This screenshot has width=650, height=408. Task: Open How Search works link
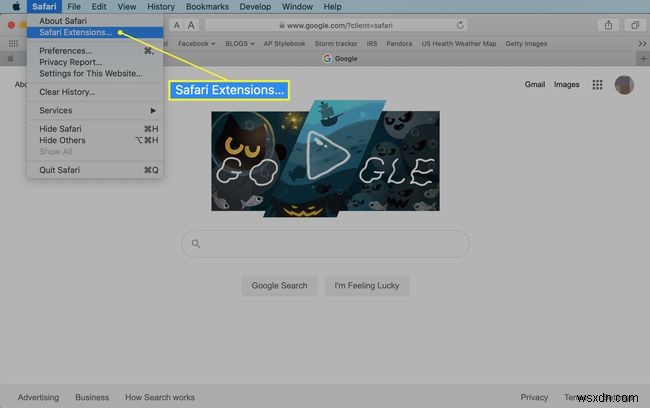(160, 397)
